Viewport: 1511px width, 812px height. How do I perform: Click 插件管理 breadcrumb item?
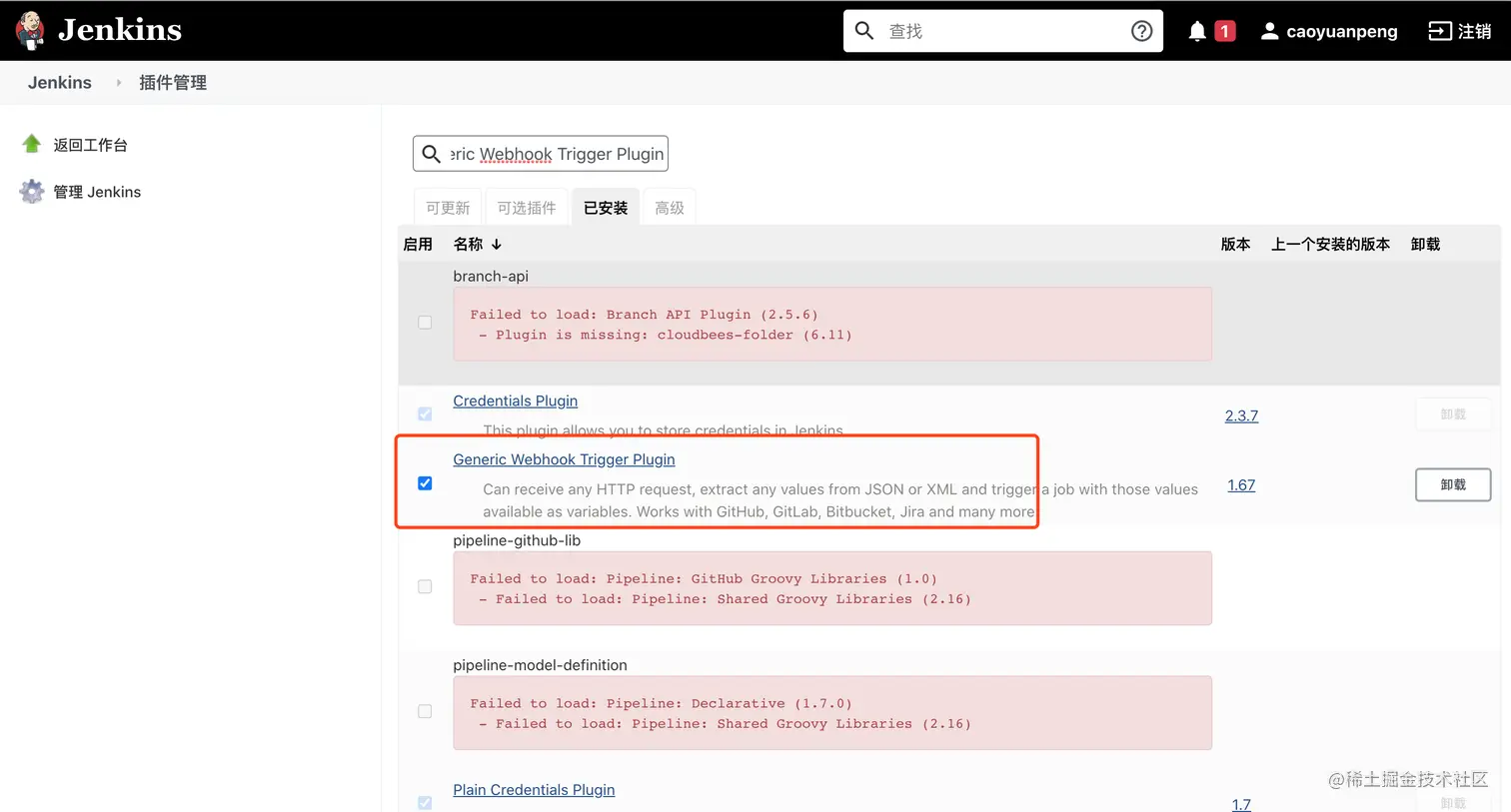click(173, 83)
